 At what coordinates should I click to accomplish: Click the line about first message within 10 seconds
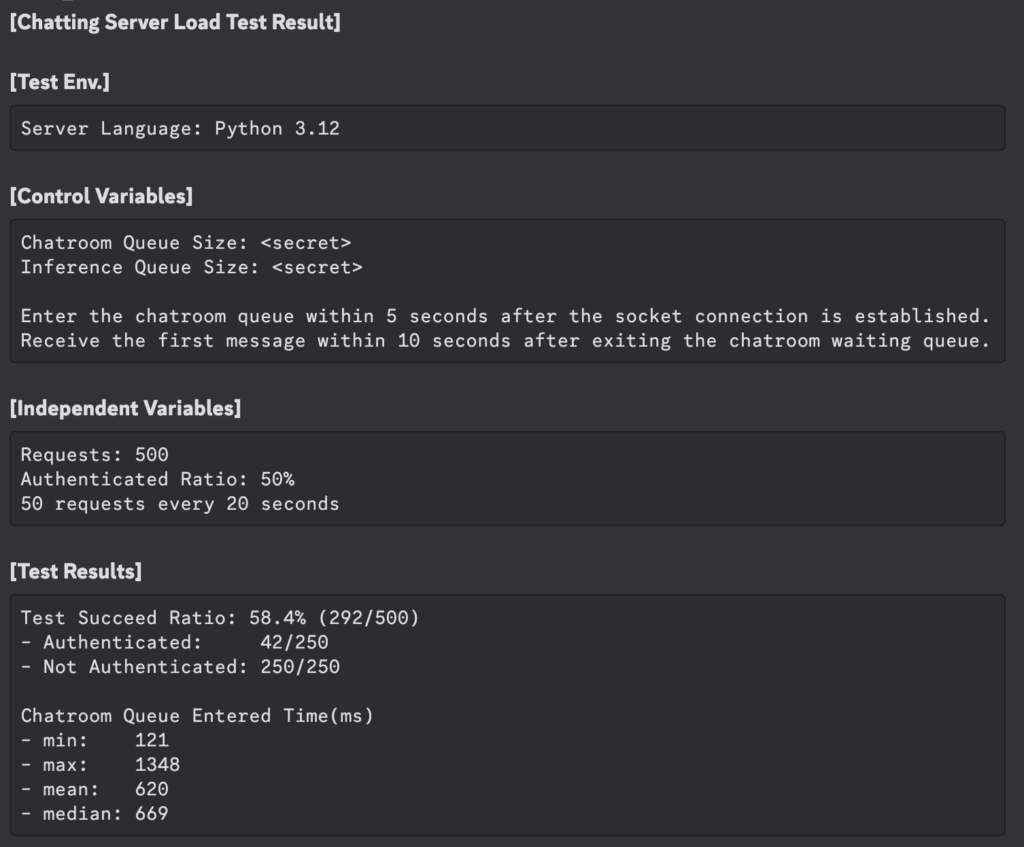coord(505,341)
